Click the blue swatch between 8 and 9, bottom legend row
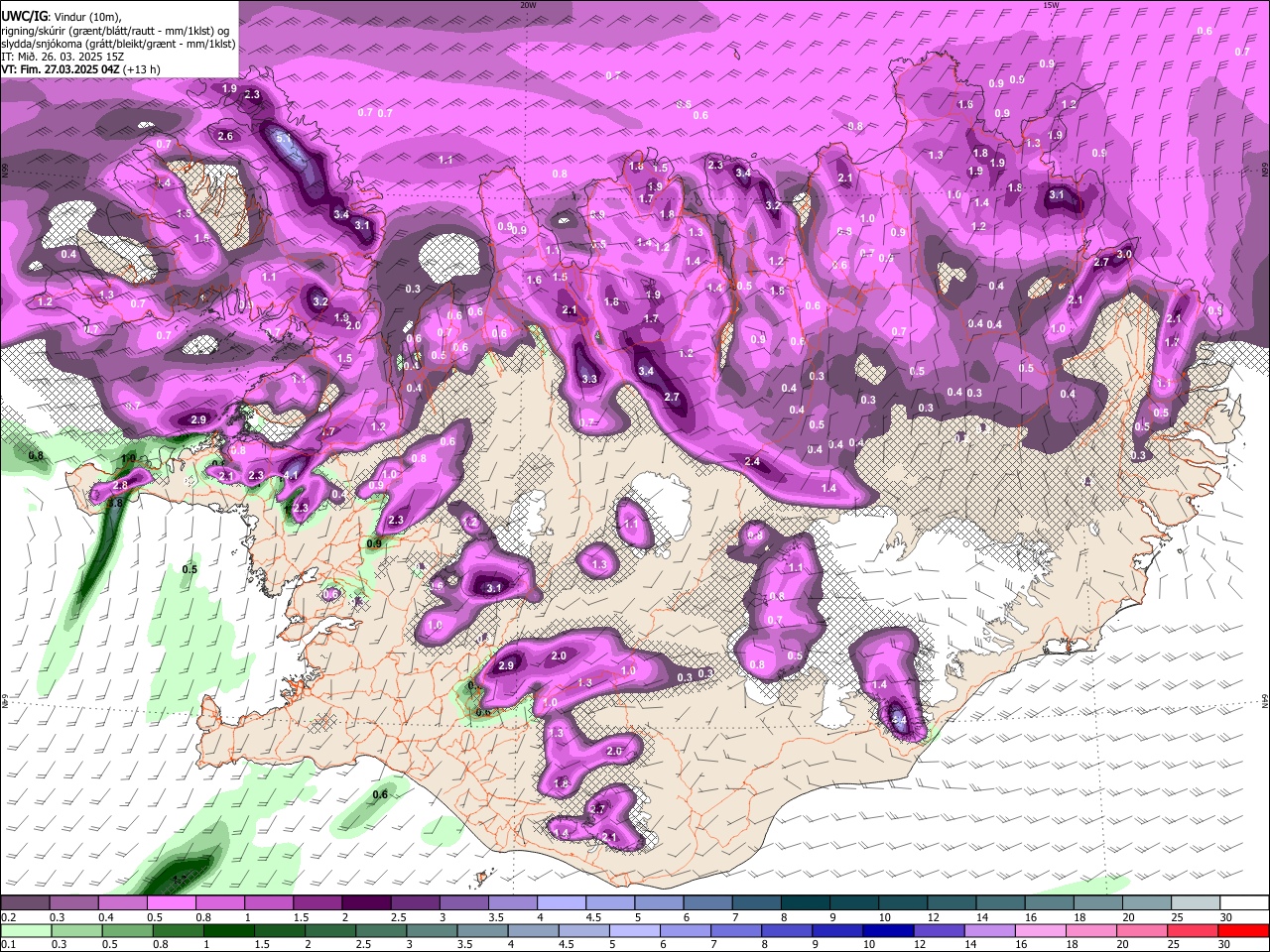This screenshot has width=1270, height=952. (x=788, y=930)
